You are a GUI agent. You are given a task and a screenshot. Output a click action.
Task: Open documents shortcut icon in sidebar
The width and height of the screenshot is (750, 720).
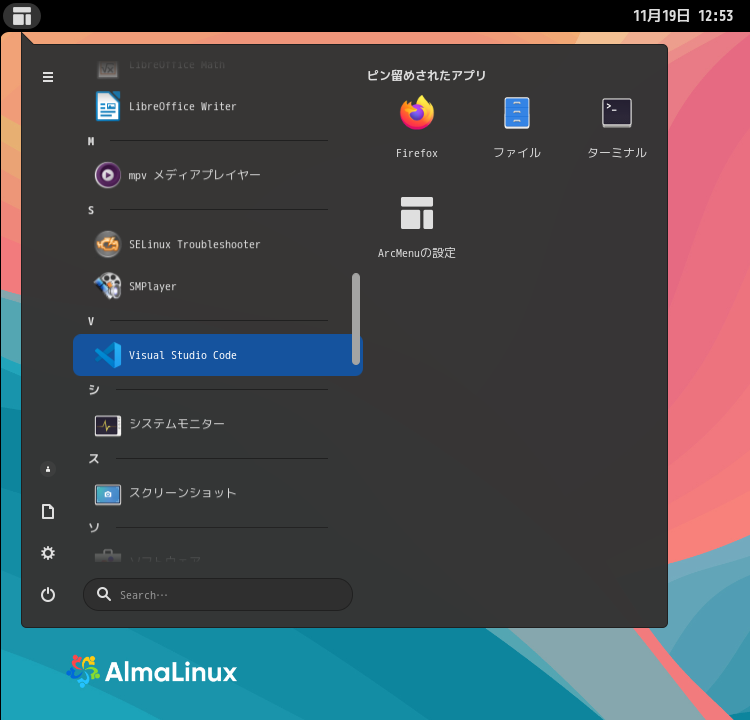48,511
